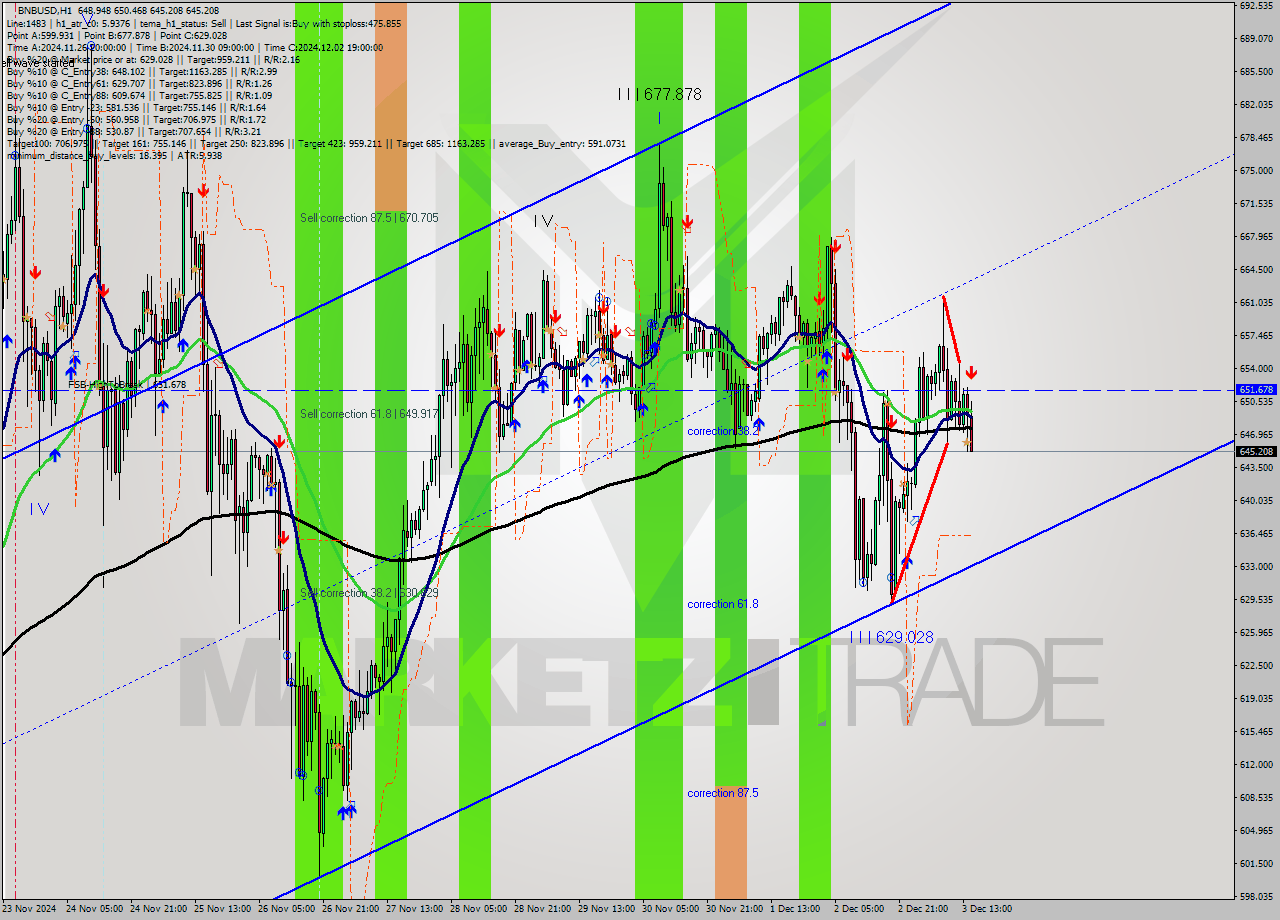Click the '2 Dec 21:00' time axis label
The width and height of the screenshot is (1280, 920).
[x=923, y=909]
